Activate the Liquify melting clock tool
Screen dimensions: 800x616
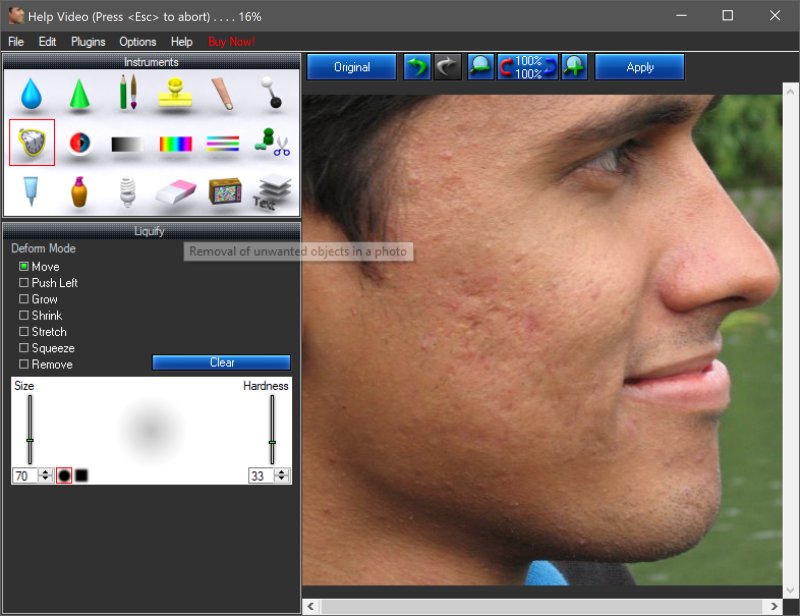pyautogui.click(x=32, y=142)
